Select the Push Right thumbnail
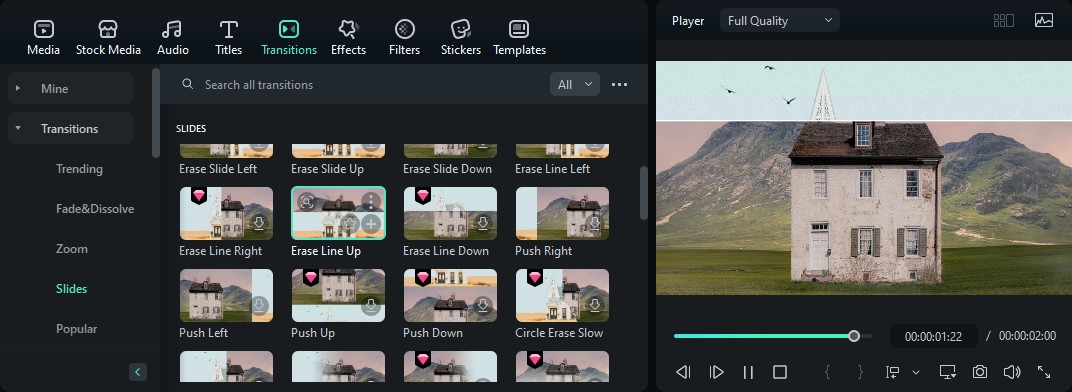This screenshot has width=1072, height=392. click(x=562, y=213)
